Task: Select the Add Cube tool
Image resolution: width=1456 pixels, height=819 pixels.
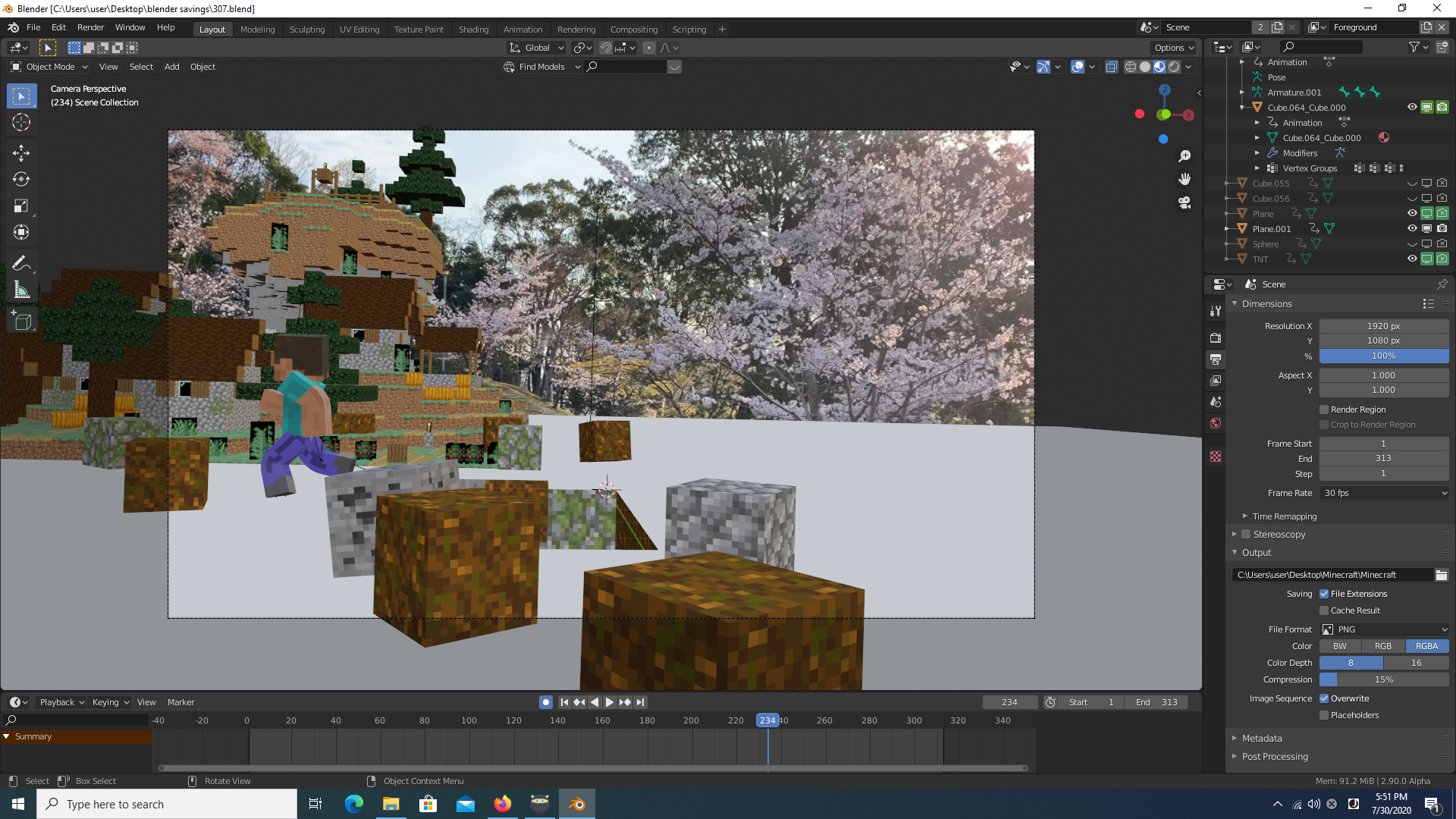Action: [x=21, y=322]
